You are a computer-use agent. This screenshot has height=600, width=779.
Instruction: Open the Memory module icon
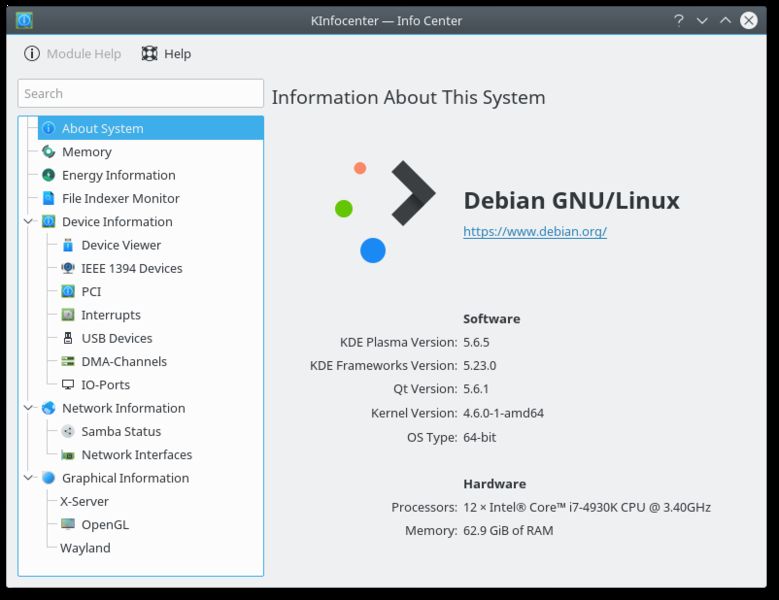(48, 151)
